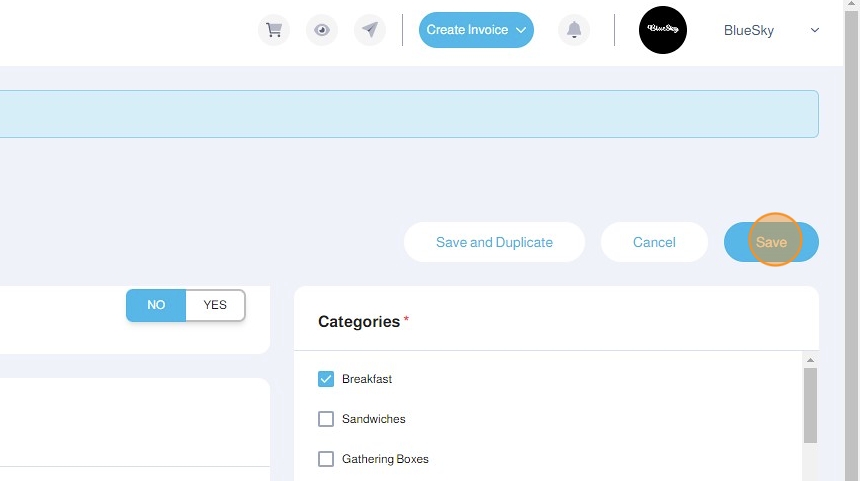
Task: Open the shopping cart icon
Action: click(274, 30)
